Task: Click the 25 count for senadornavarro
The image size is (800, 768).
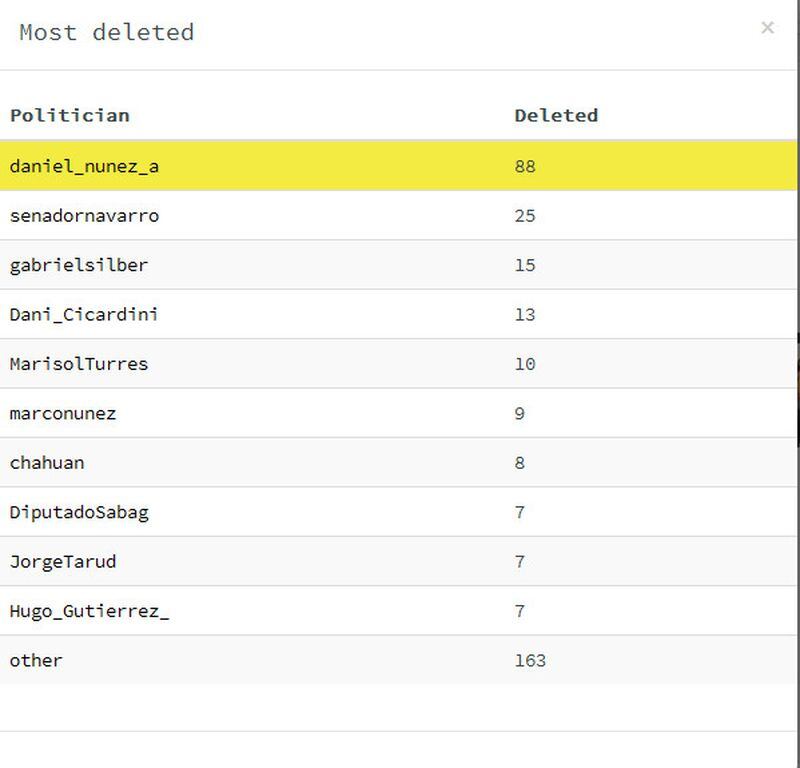Action: [525, 216]
